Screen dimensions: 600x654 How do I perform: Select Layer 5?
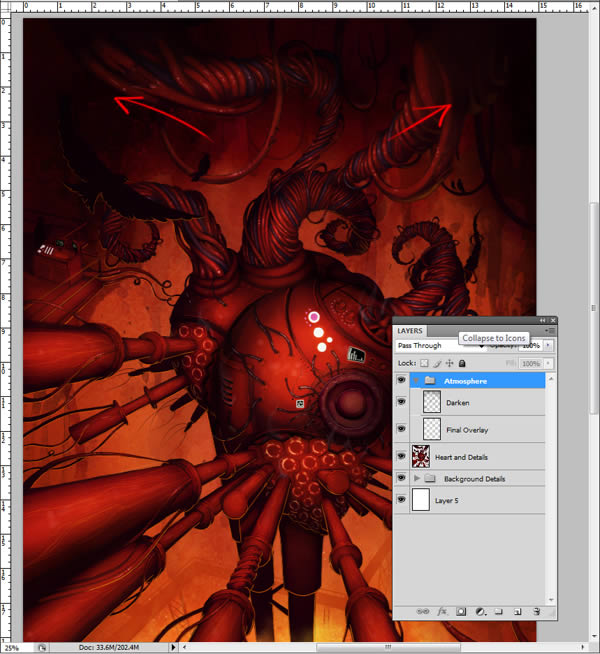click(x=477, y=500)
